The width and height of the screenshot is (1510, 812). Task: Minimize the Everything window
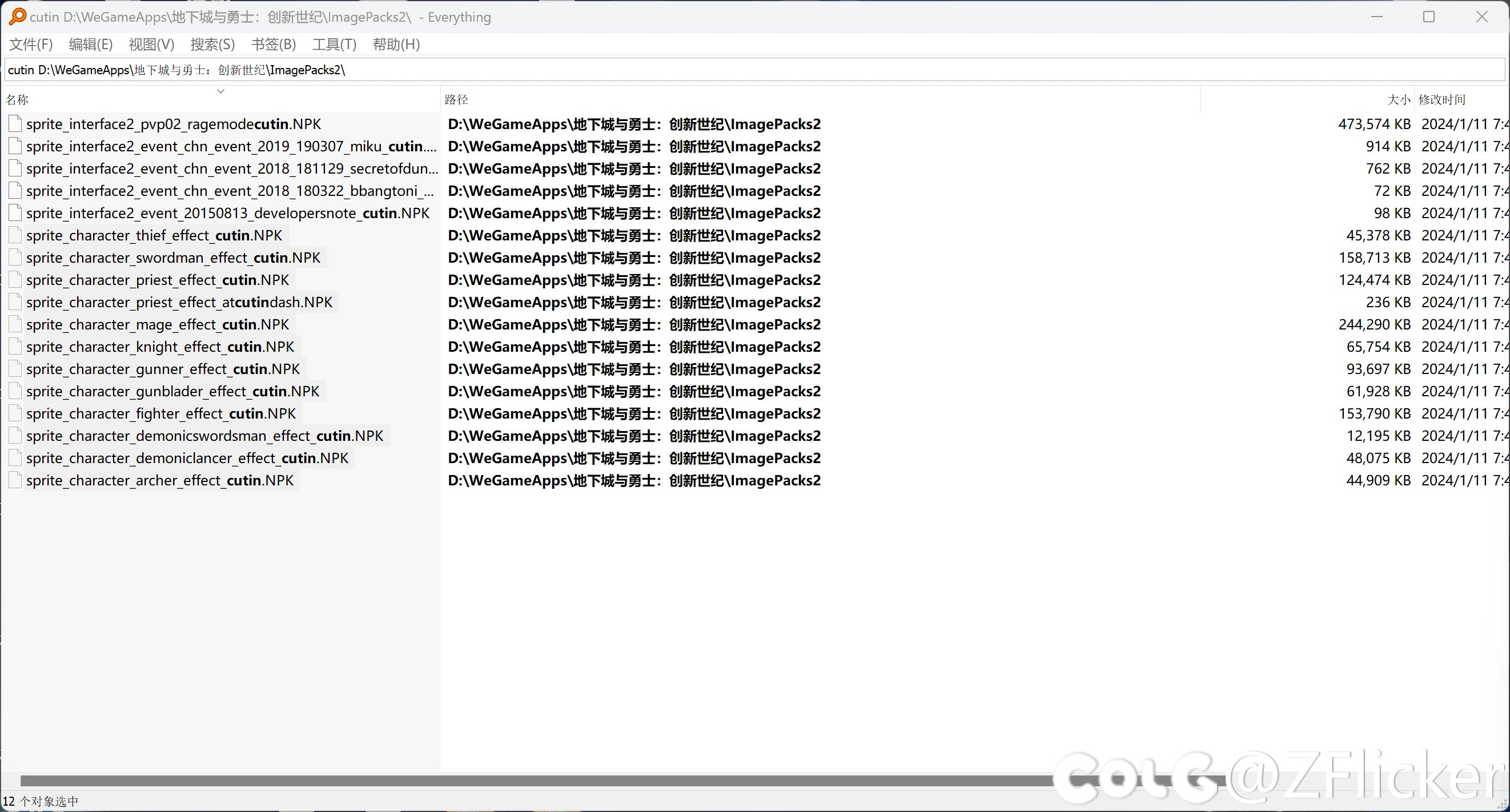pyautogui.click(x=1377, y=17)
